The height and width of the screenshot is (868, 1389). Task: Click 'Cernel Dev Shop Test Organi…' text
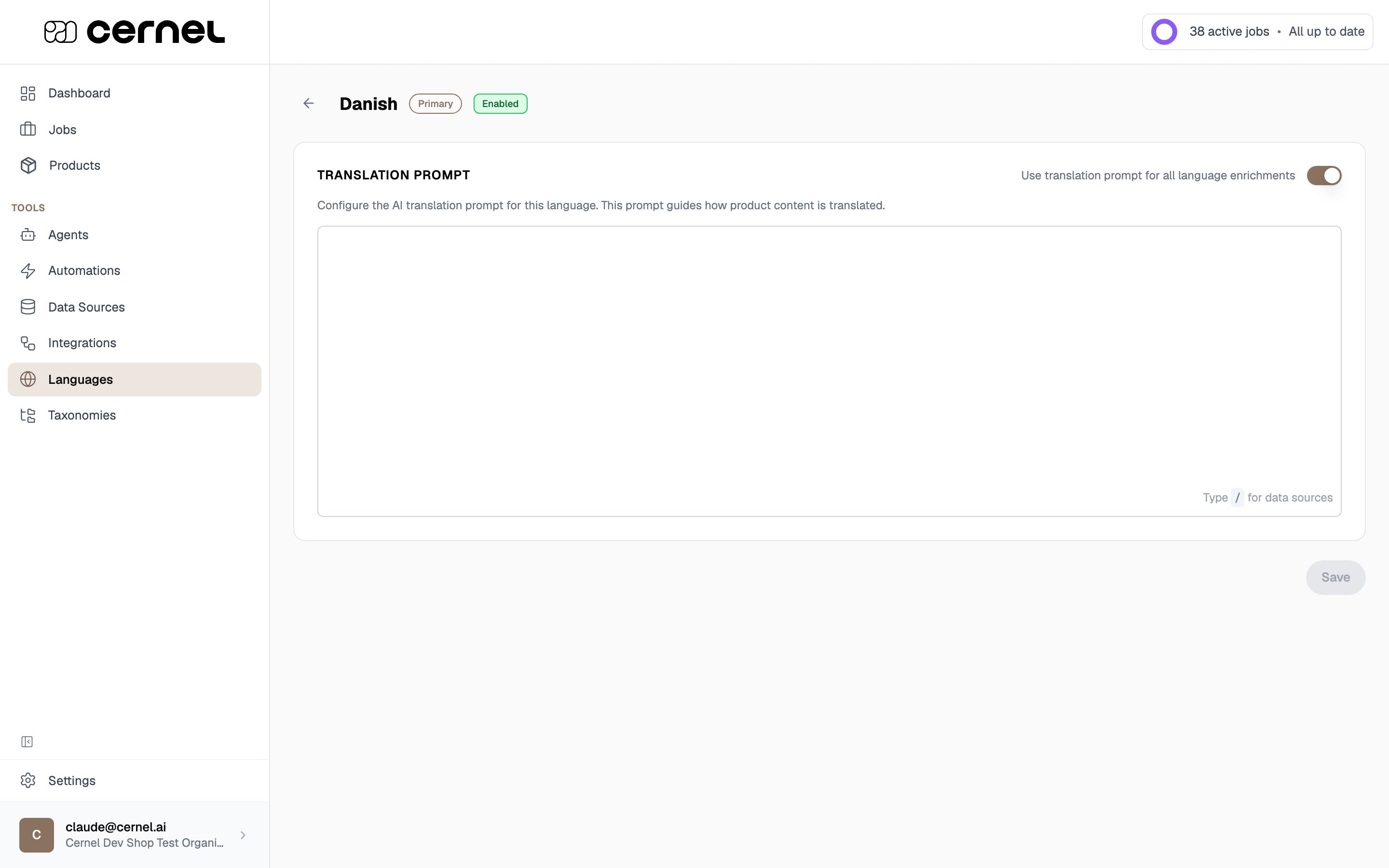pyautogui.click(x=144, y=843)
